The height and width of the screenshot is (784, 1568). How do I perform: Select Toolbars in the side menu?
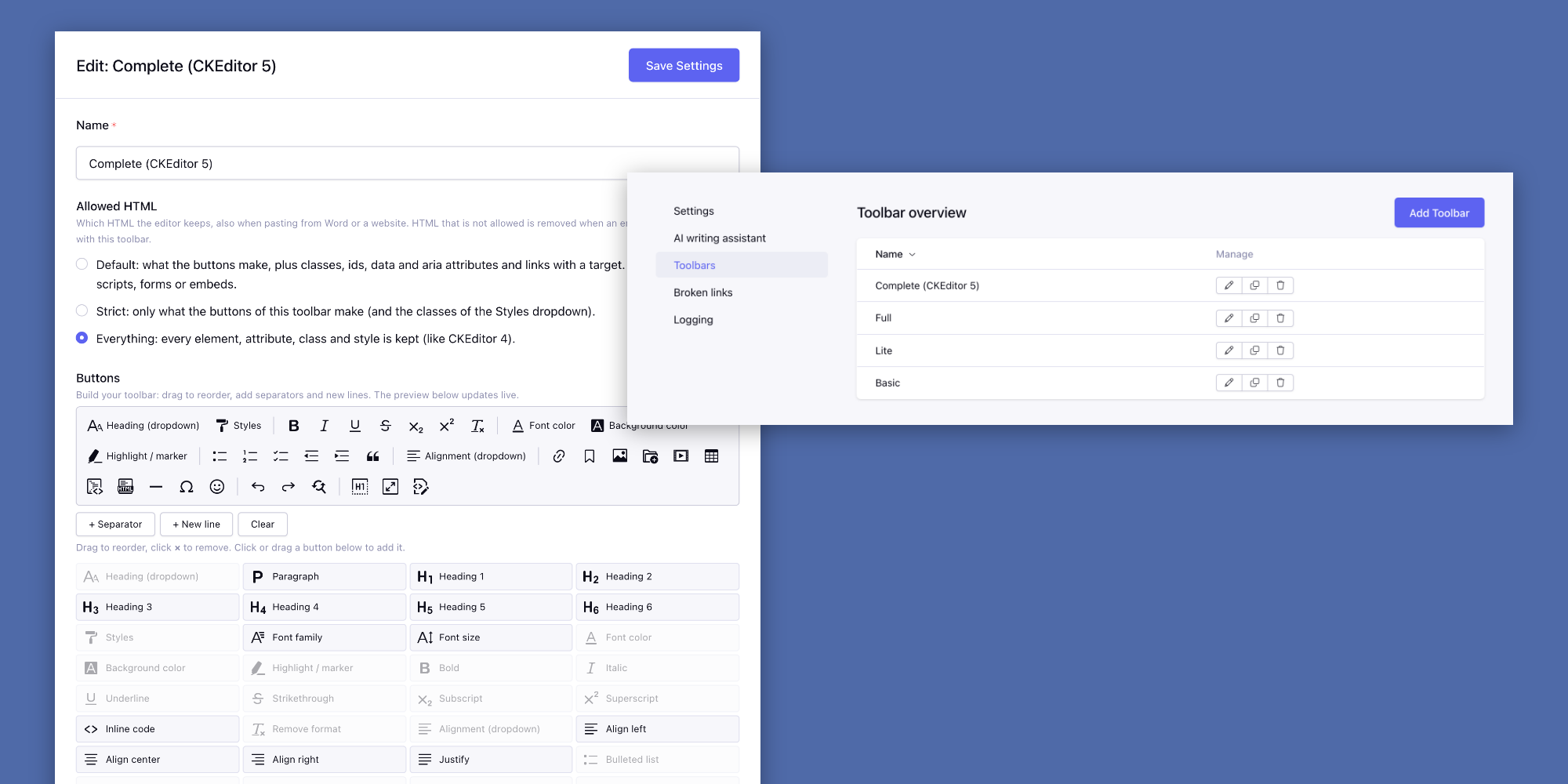742,265
